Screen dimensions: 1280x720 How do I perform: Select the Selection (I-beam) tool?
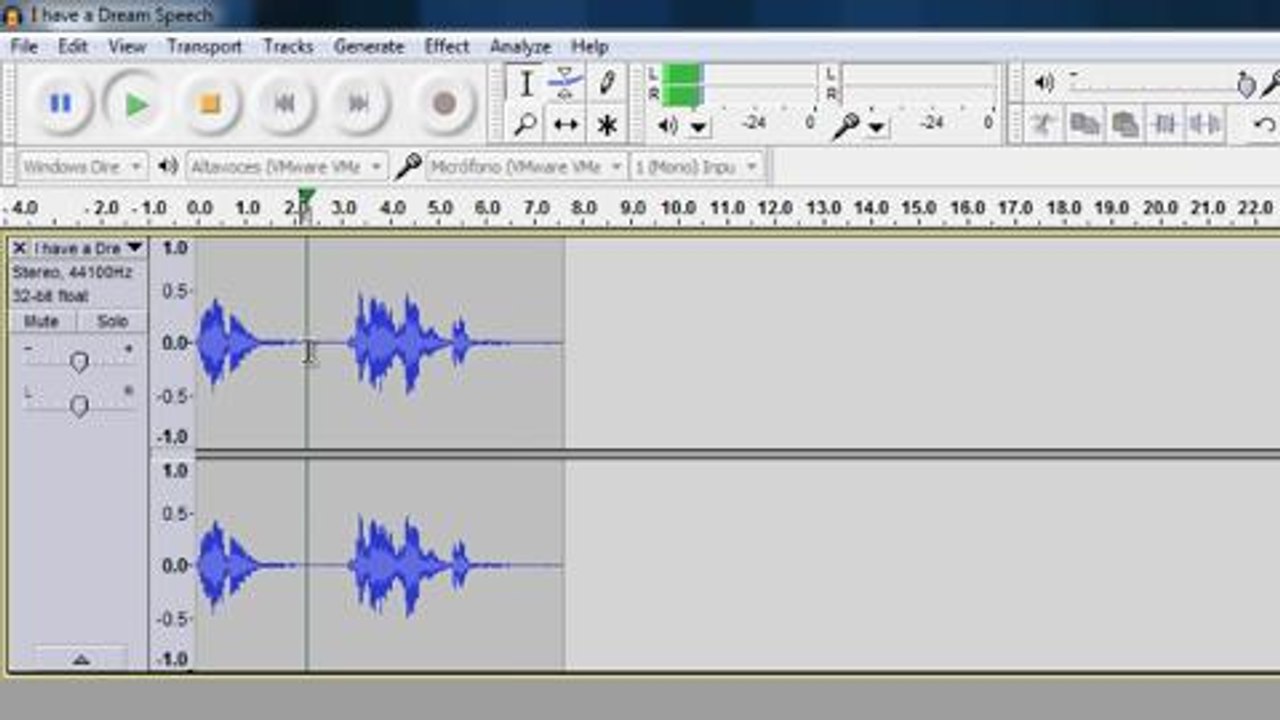click(x=525, y=83)
